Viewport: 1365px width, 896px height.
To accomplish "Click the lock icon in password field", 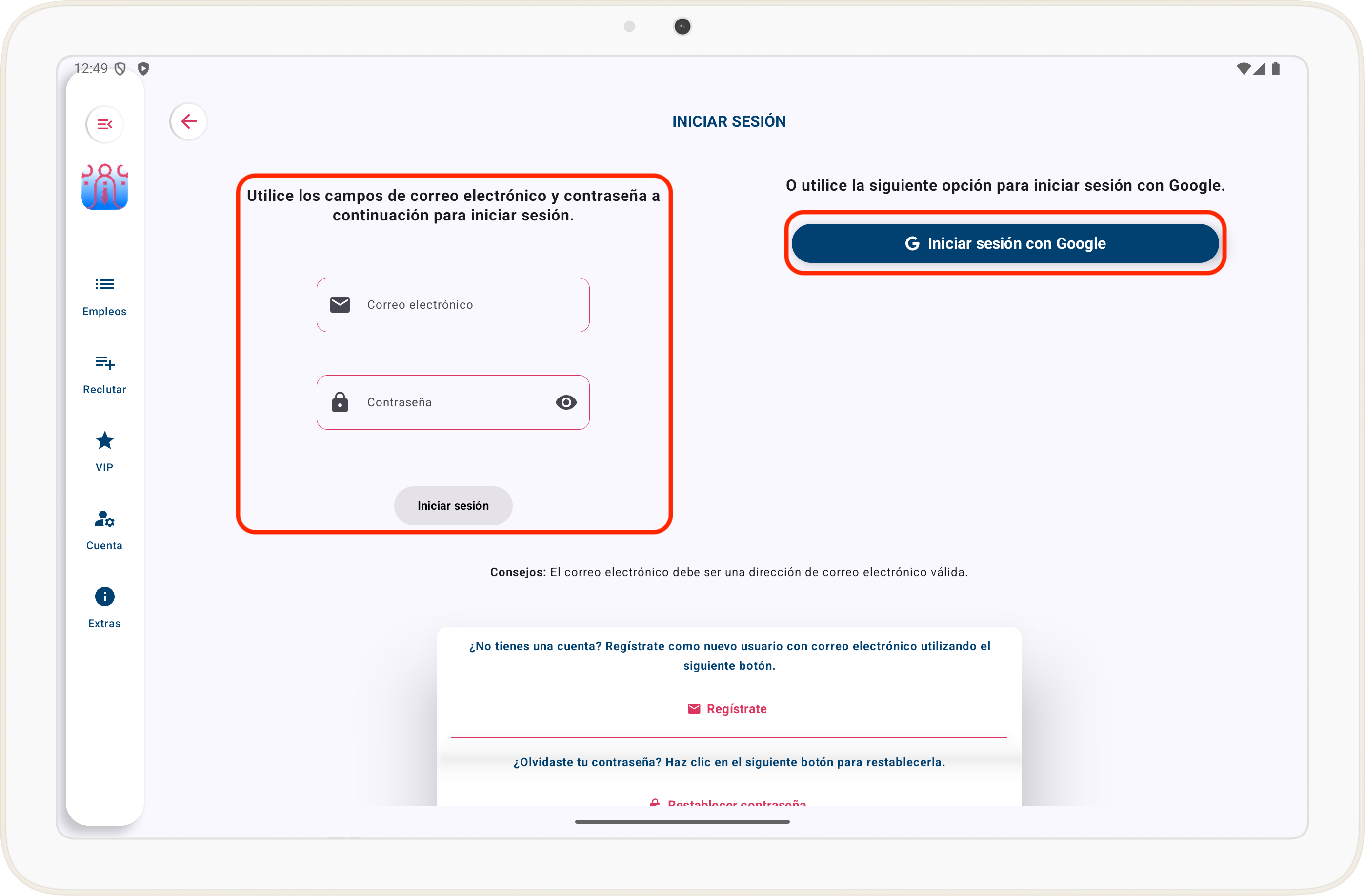I will (340, 402).
